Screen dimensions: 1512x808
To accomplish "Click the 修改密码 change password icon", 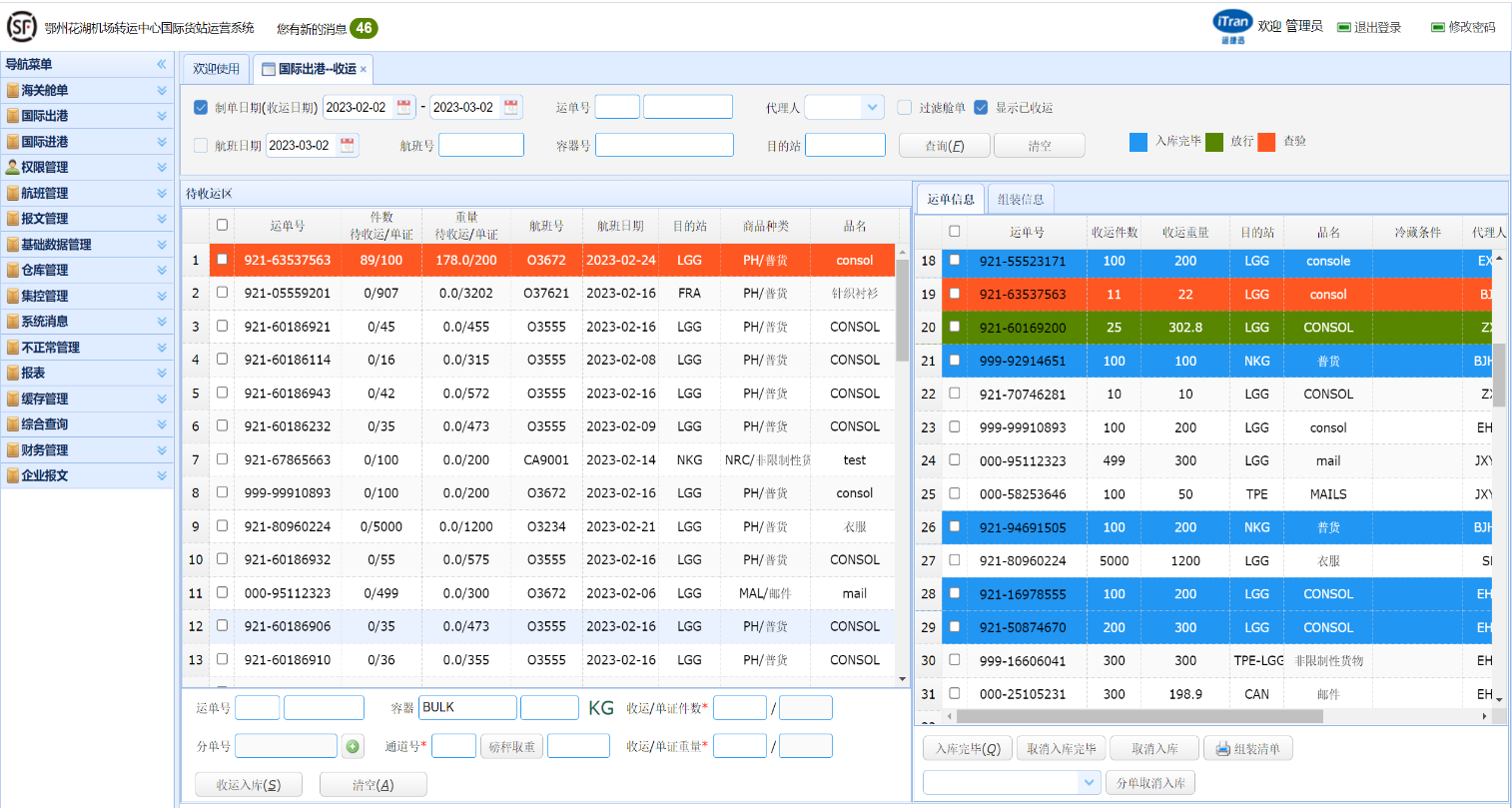I will [x=1437, y=27].
